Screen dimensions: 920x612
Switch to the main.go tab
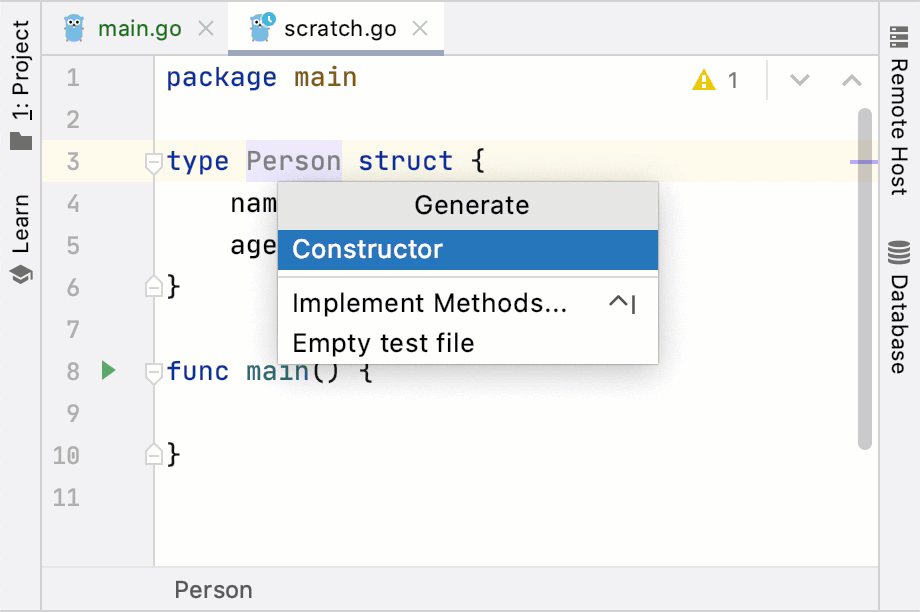pyautogui.click(x=140, y=29)
